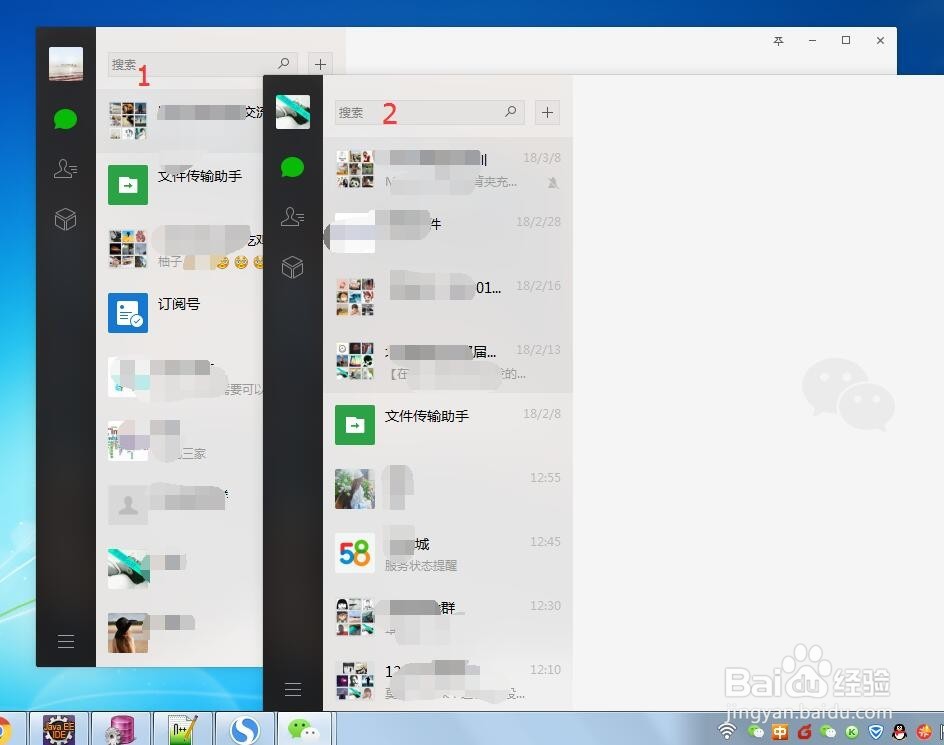Open group chat timed 12:30
944x745 pixels.
(447, 617)
